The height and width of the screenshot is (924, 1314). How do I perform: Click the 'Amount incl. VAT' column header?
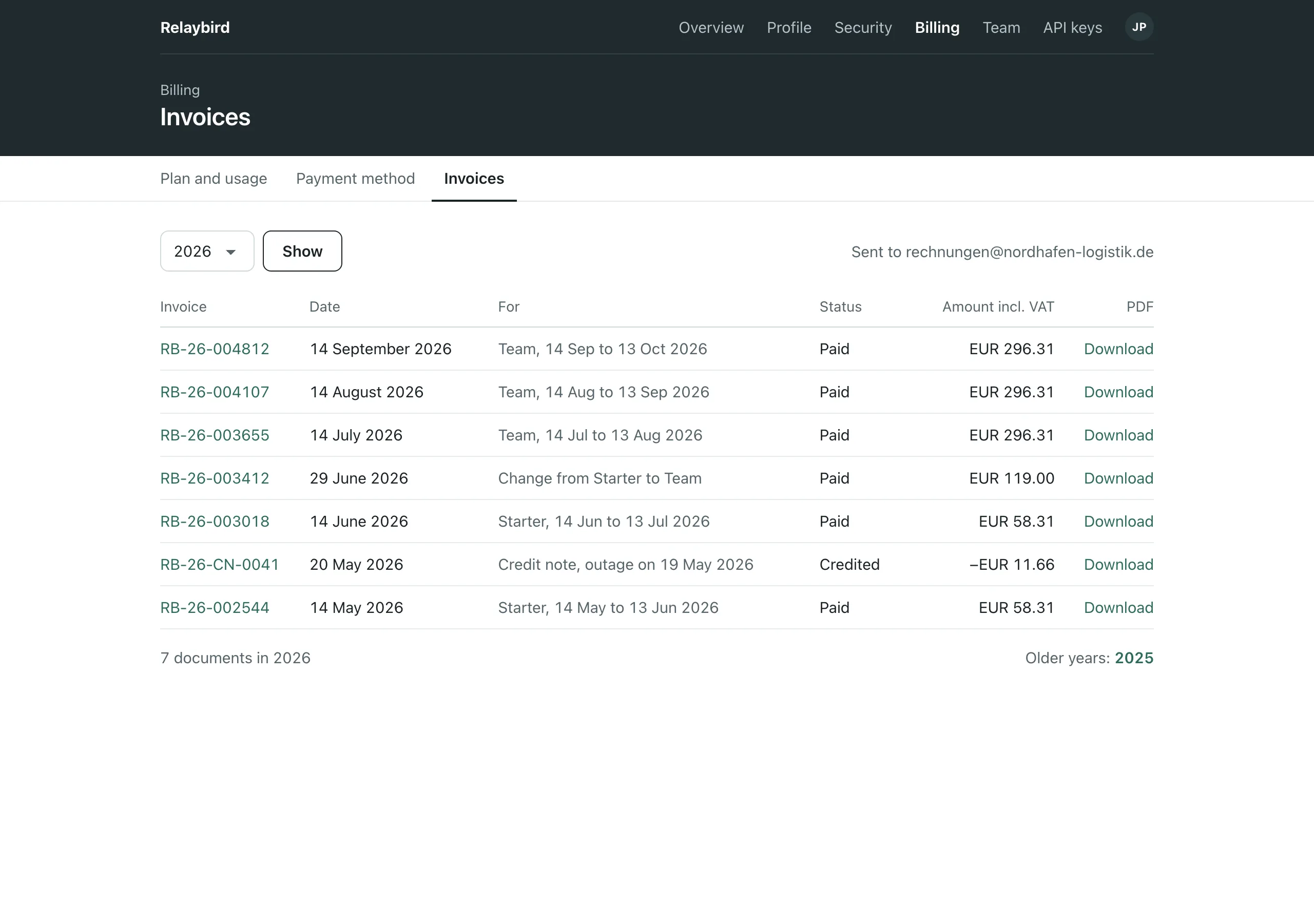coord(998,307)
